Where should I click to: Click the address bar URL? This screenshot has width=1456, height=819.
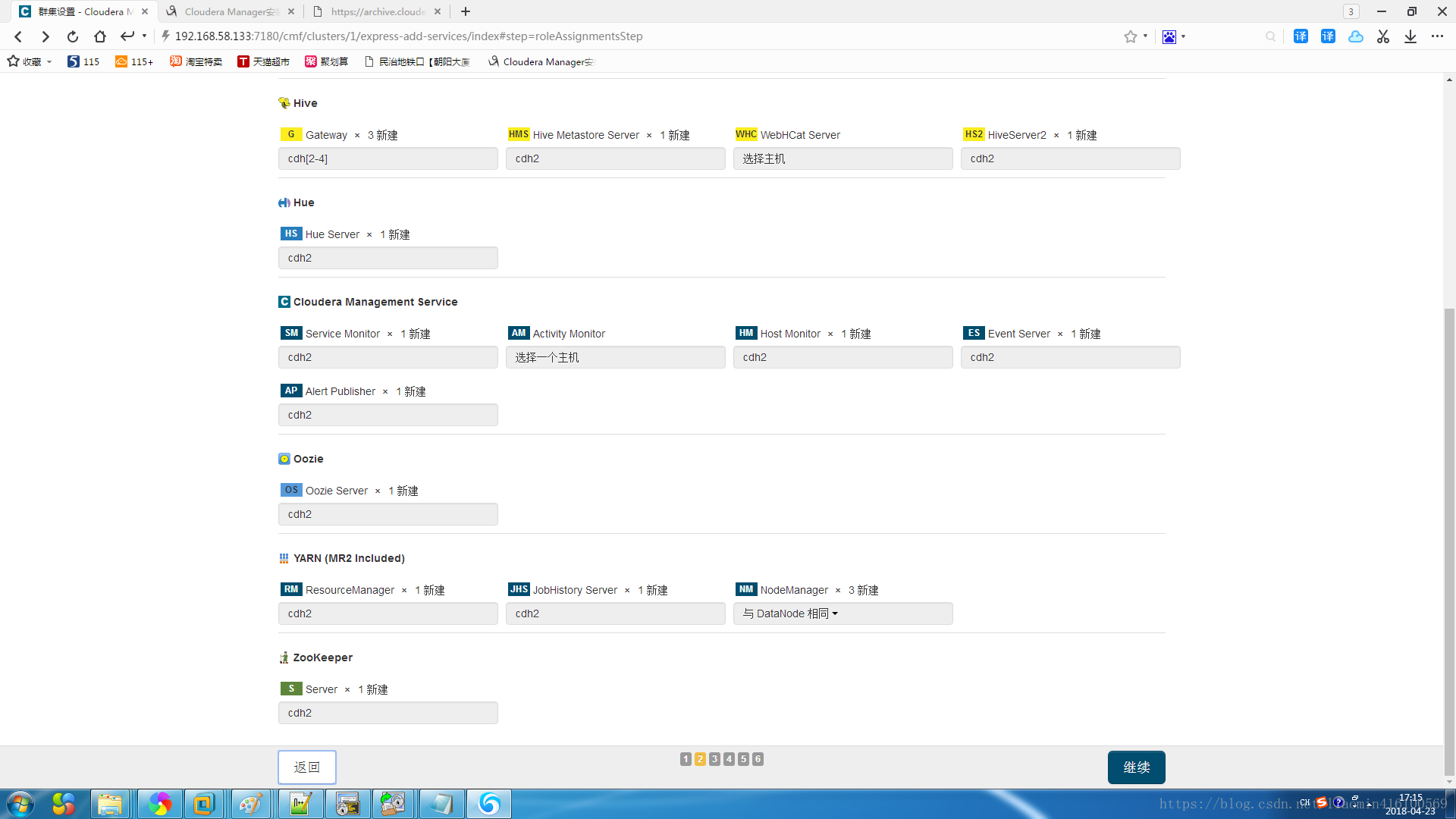tap(409, 36)
